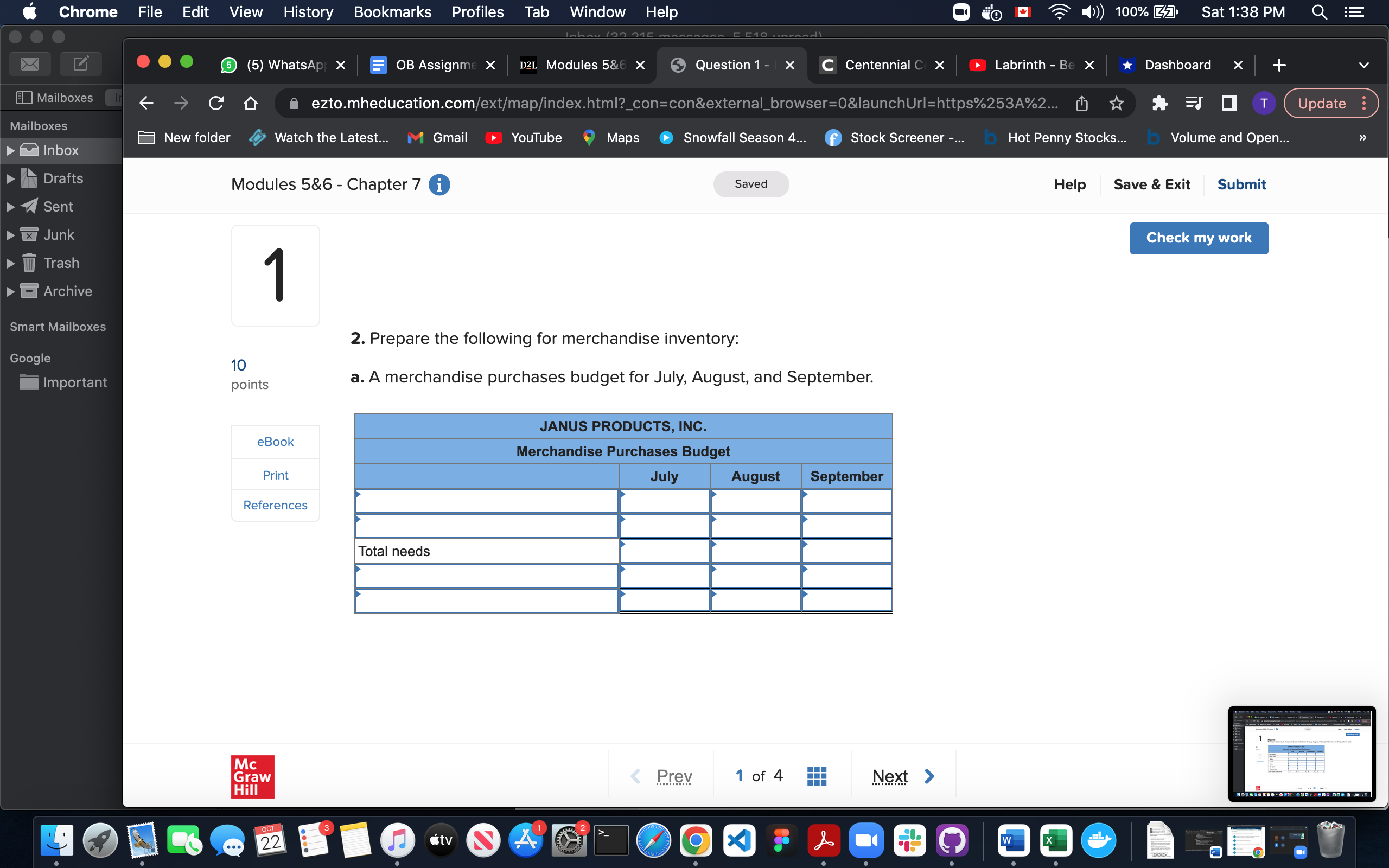Viewport: 1389px width, 868px height.
Task: Open Chrome extensions puzzle icon
Action: [1160, 103]
